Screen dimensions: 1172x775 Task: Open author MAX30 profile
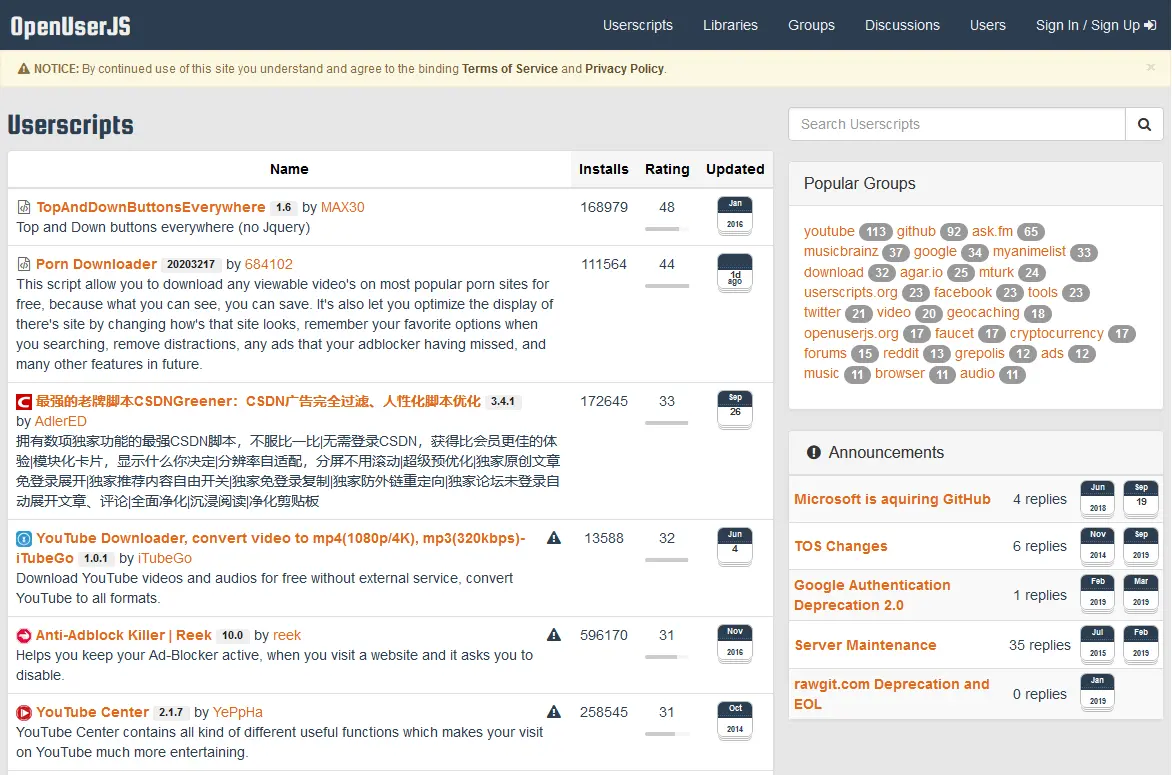click(x=342, y=207)
